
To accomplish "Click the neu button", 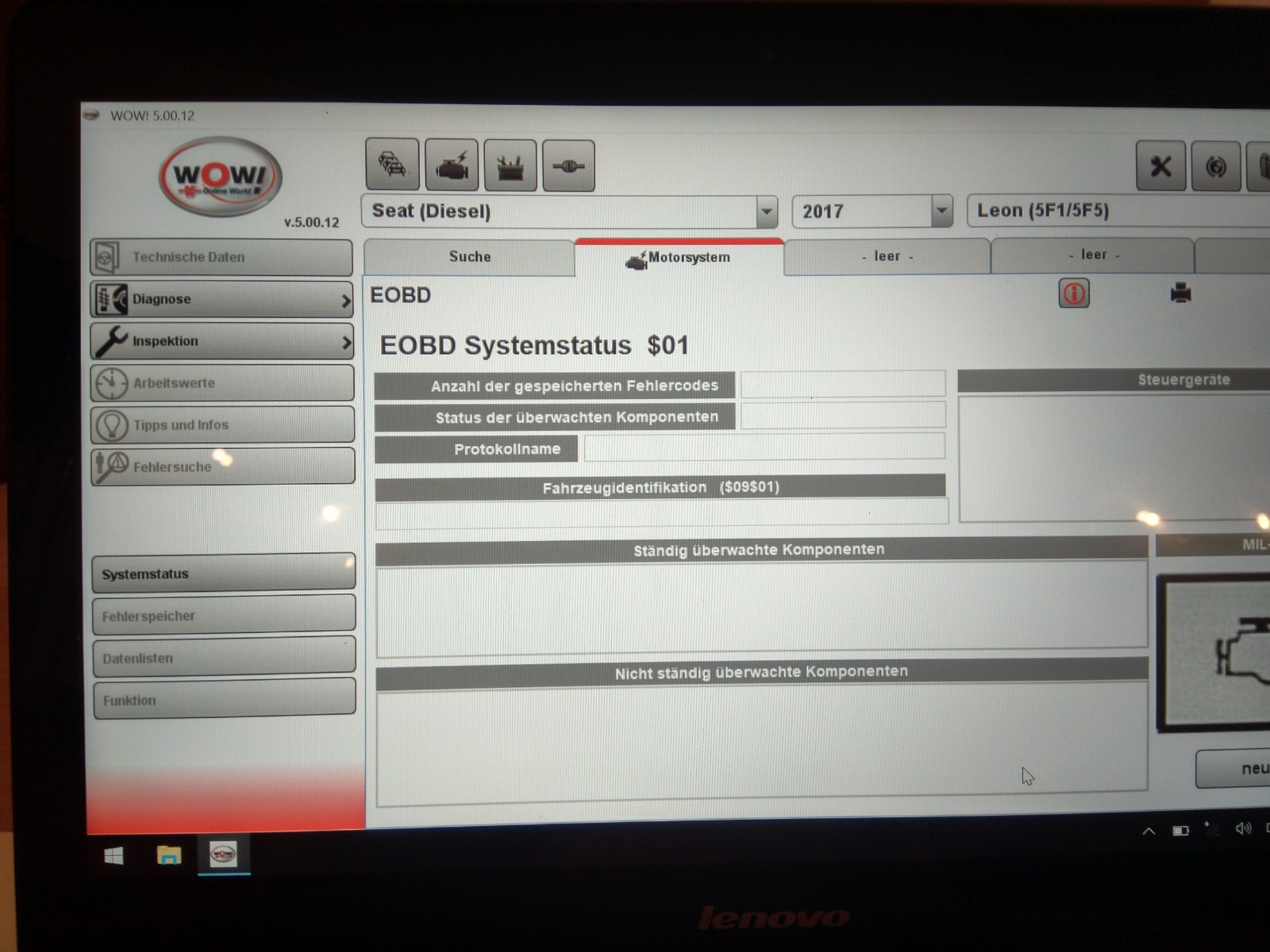I will click(x=1233, y=768).
